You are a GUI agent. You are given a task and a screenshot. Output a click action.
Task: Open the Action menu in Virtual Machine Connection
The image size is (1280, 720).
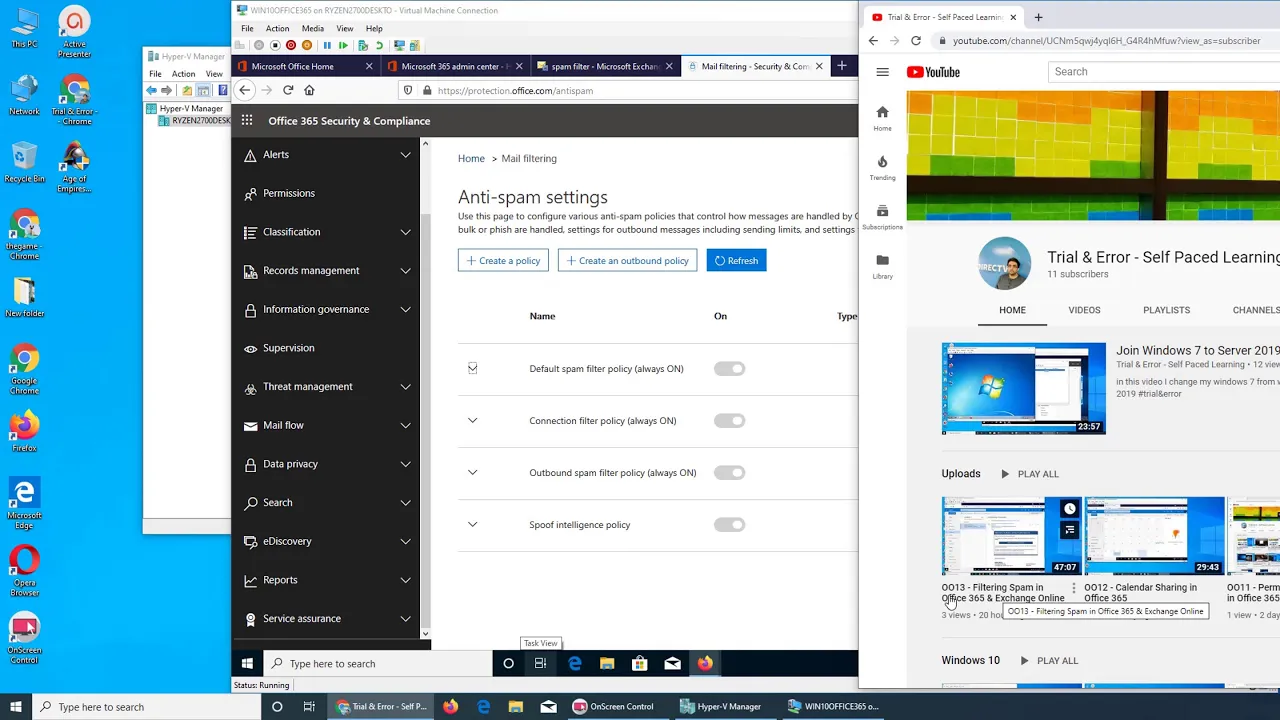pyautogui.click(x=277, y=28)
